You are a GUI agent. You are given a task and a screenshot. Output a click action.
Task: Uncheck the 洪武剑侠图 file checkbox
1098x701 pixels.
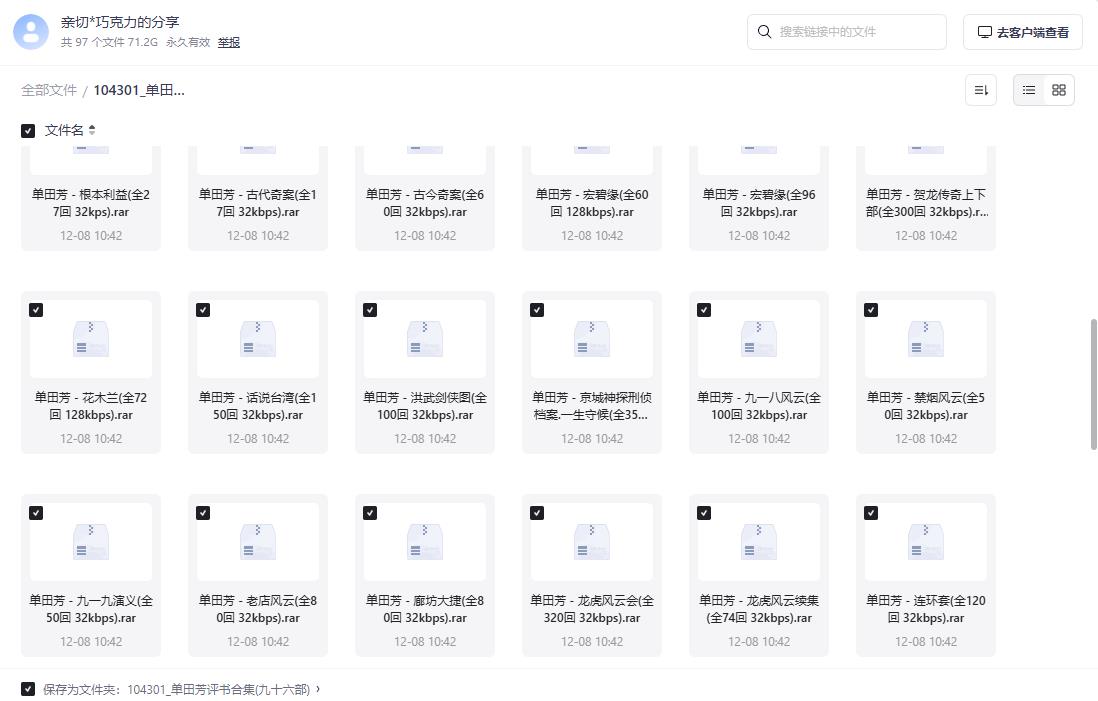[x=370, y=310]
